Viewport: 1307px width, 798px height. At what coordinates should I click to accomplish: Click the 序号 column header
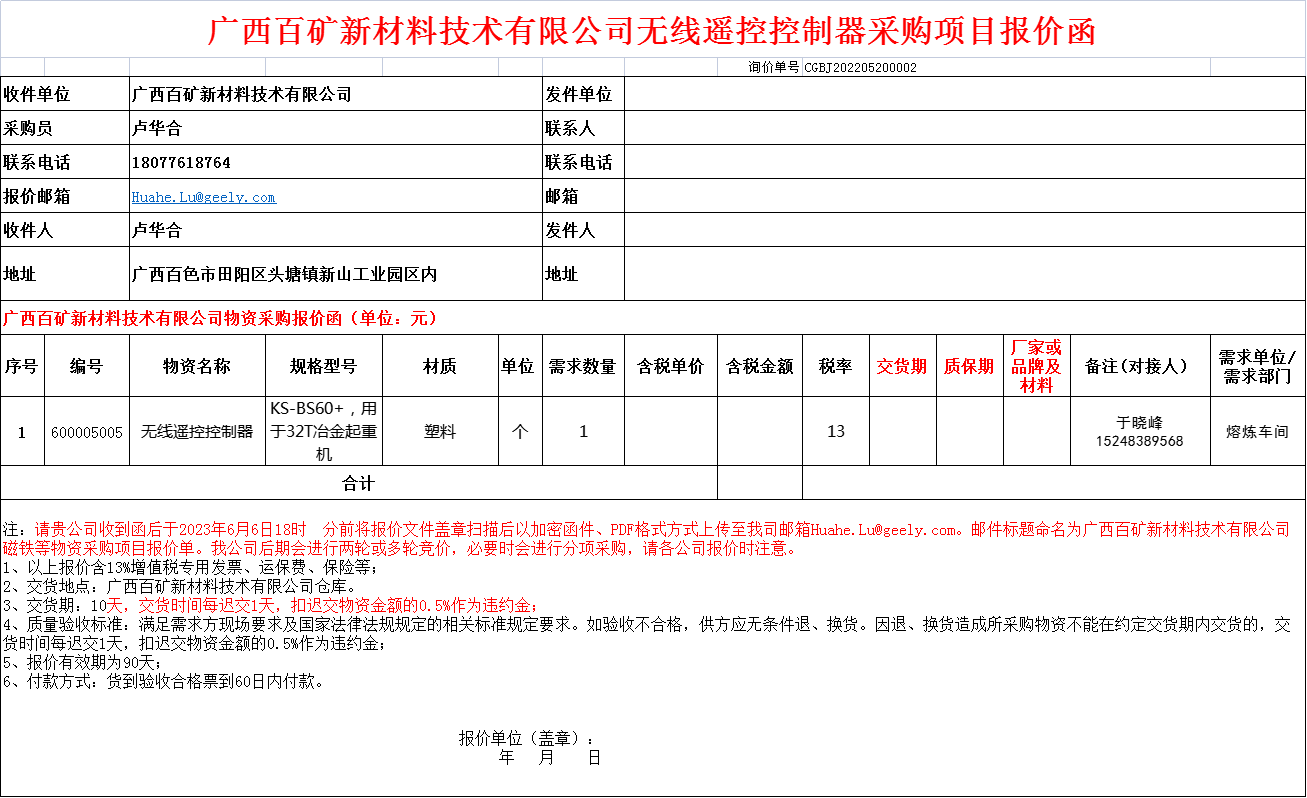[x=21, y=366]
